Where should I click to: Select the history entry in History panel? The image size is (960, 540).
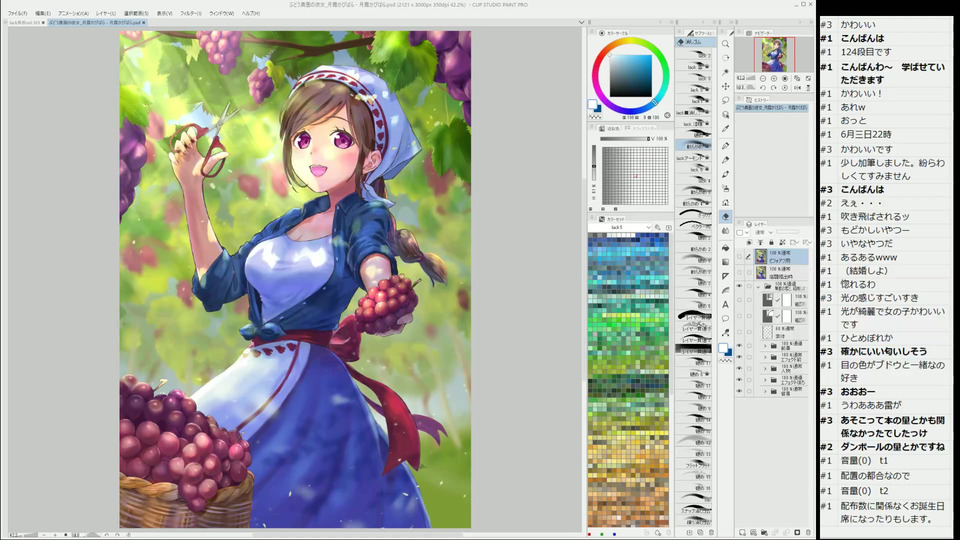[x=771, y=108]
